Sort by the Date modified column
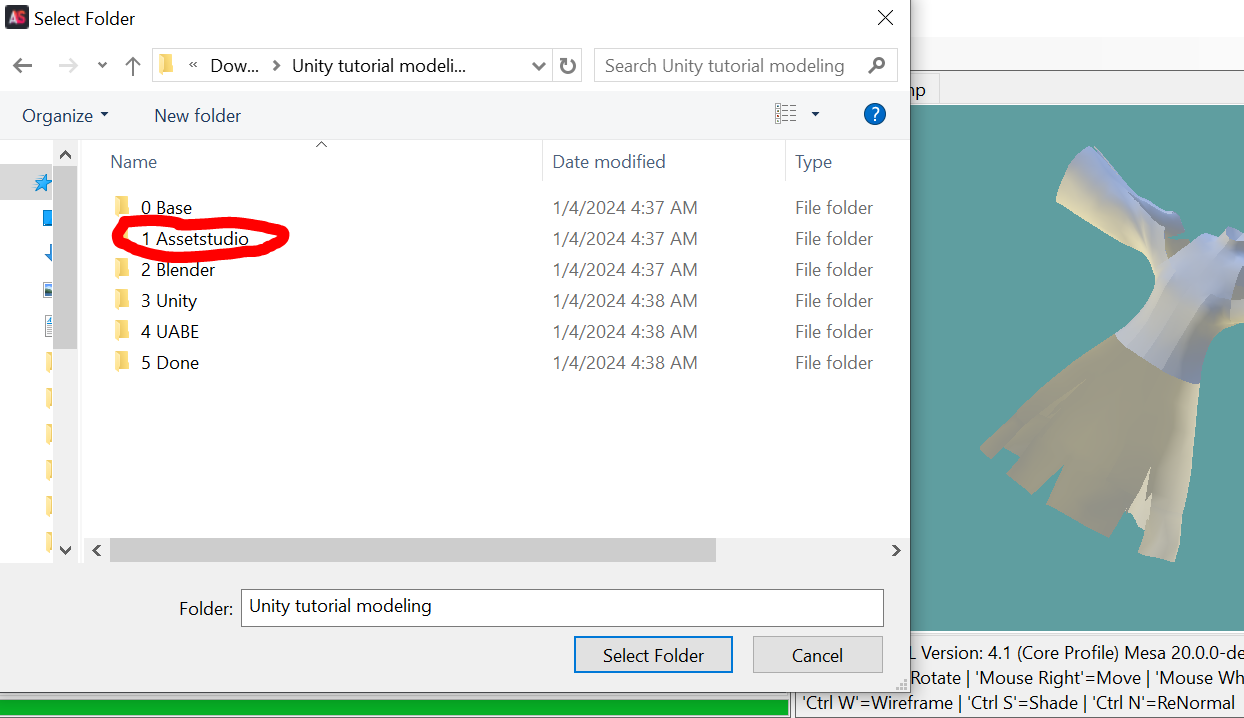 [x=608, y=162]
